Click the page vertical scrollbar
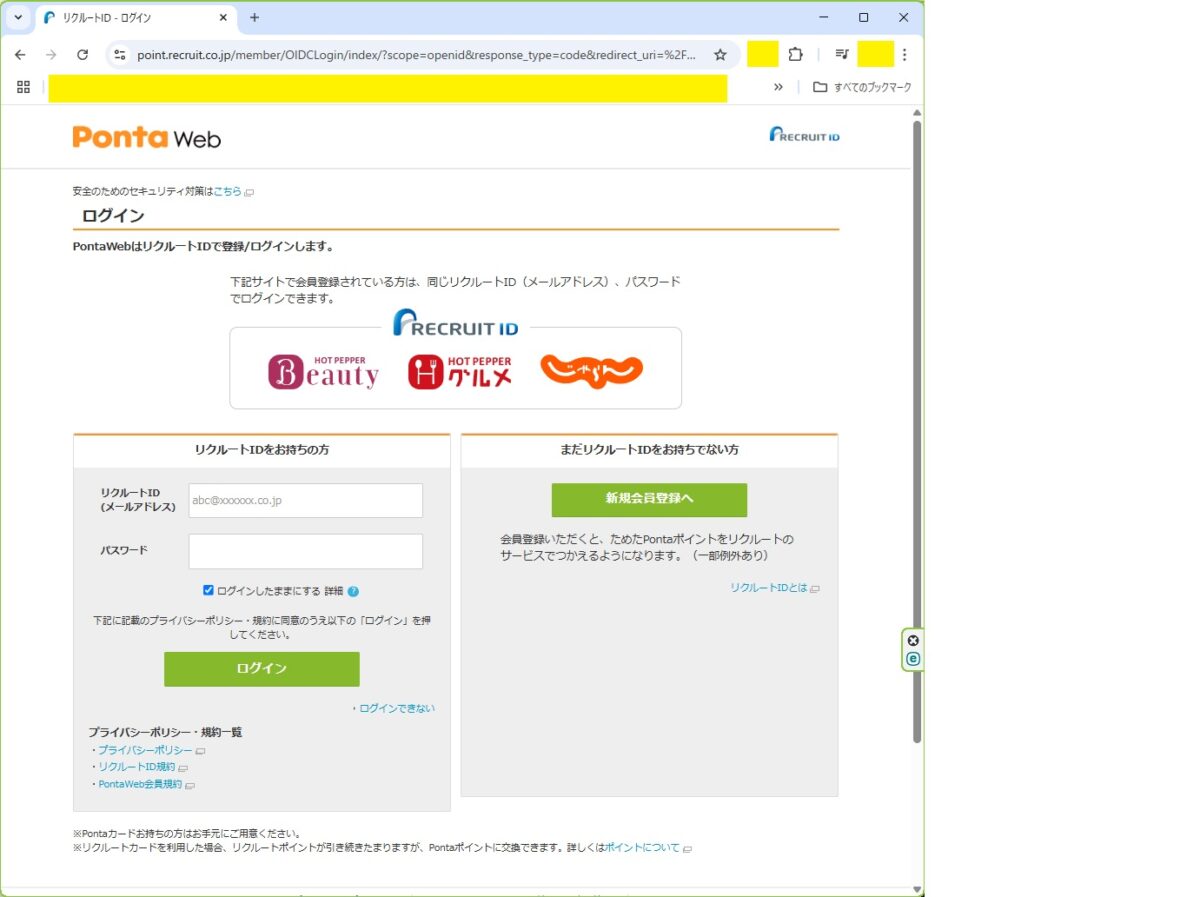The image size is (1200, 897). click(917, 430)
